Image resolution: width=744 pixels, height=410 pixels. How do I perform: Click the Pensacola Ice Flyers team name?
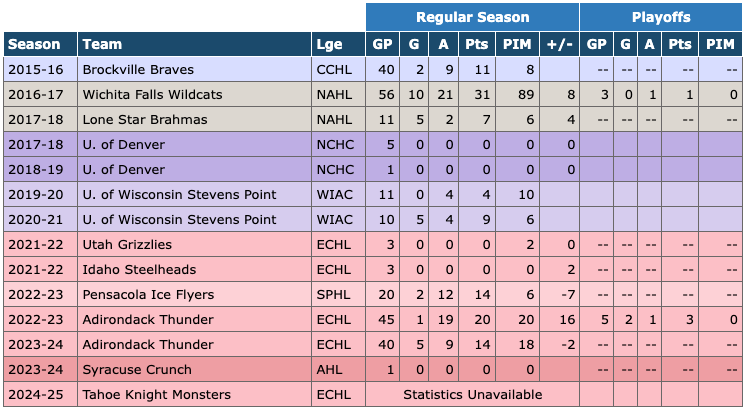[147, 295]
